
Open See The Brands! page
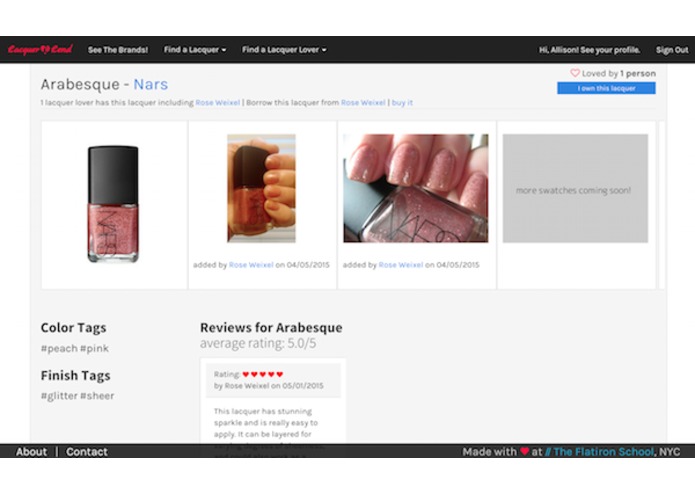[x=118, y=50]
